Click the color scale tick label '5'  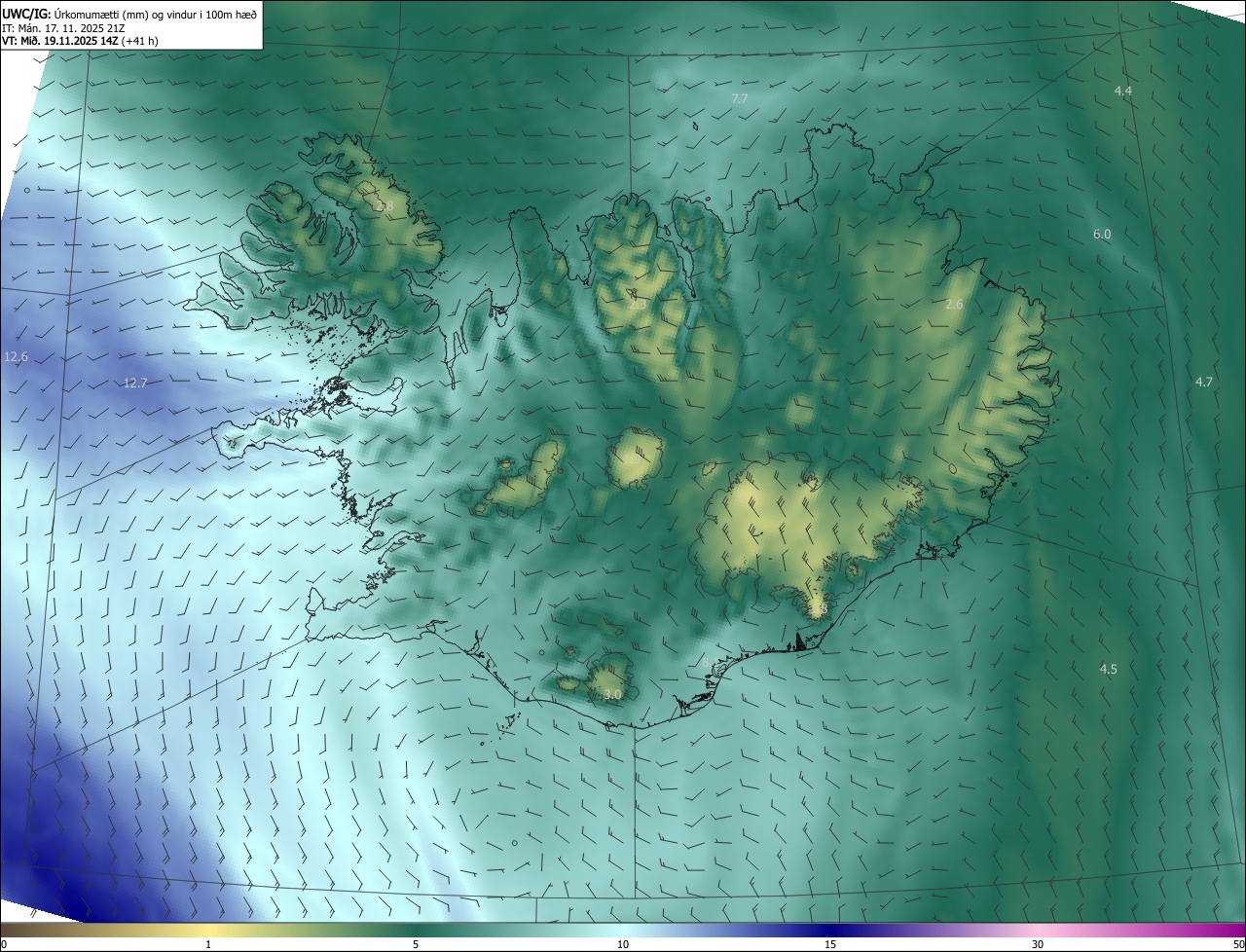coord(416,944)
